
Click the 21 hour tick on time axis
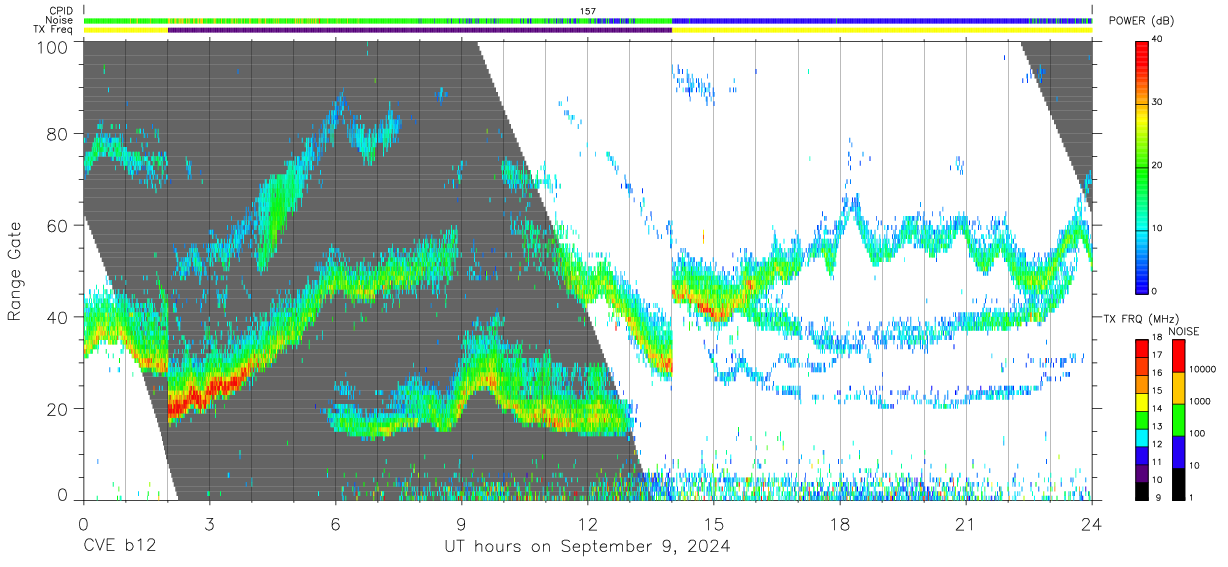(x=965, y=525)
